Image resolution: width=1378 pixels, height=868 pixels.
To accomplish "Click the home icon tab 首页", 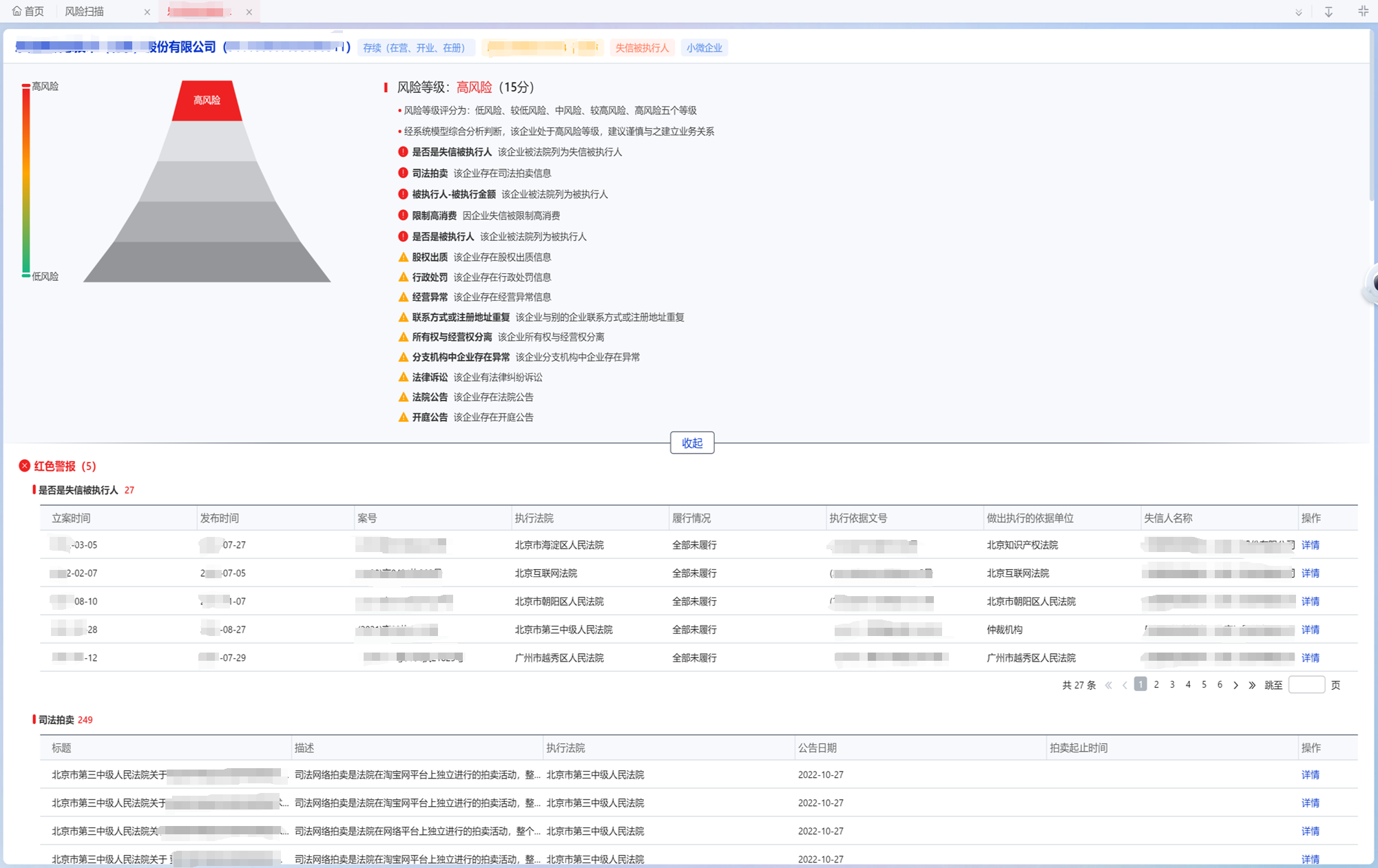I will pyautogui.click(x=28, y=11).
